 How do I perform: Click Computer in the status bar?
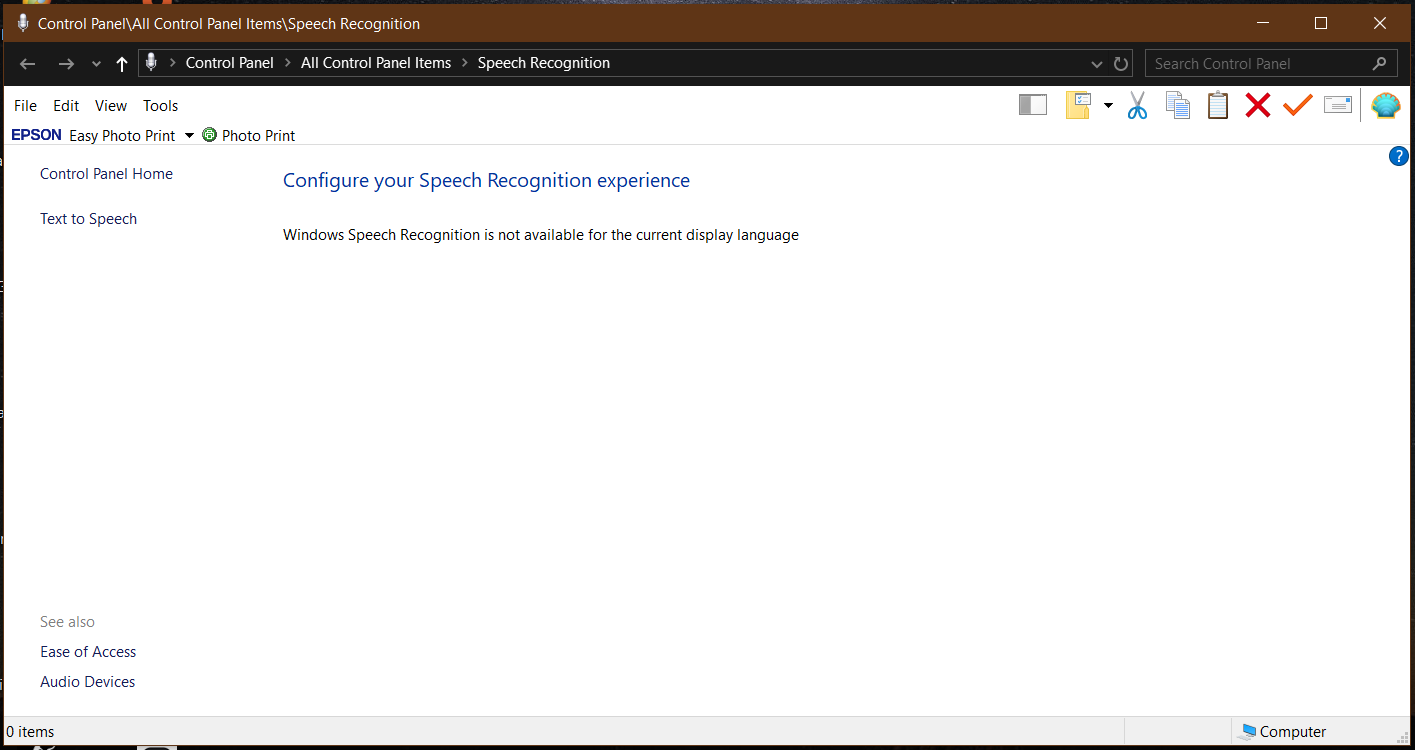coord(1283,732)
